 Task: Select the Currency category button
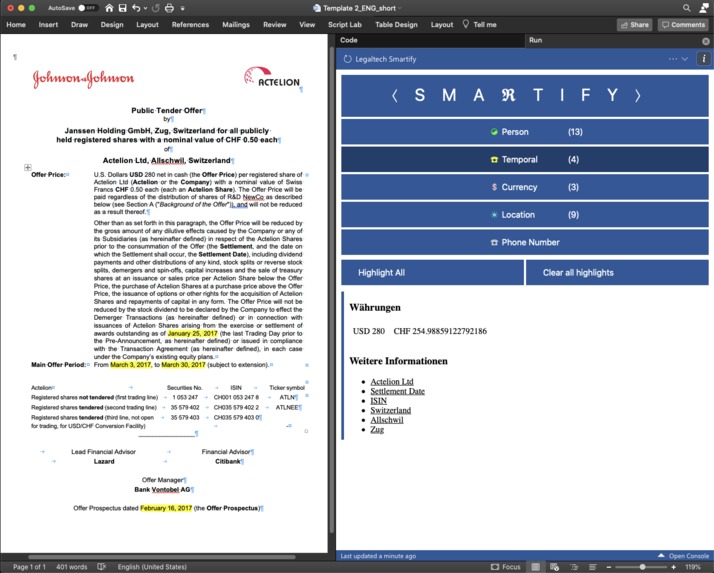tap(525, 187)
